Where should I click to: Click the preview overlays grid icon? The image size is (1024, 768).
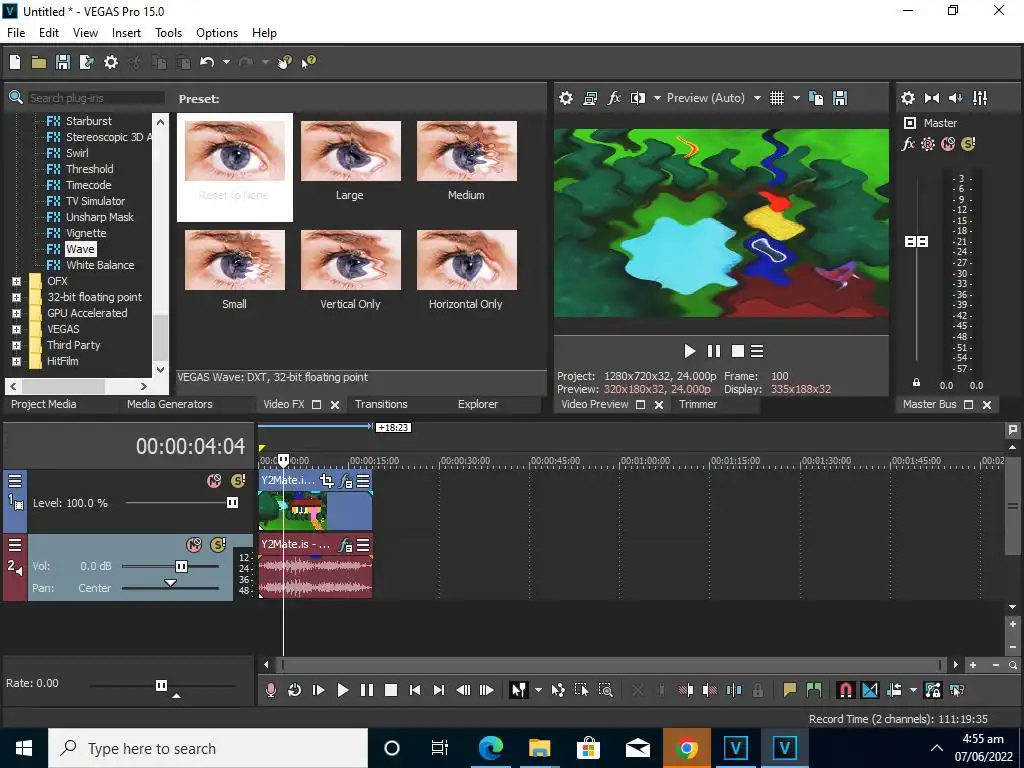776,98
